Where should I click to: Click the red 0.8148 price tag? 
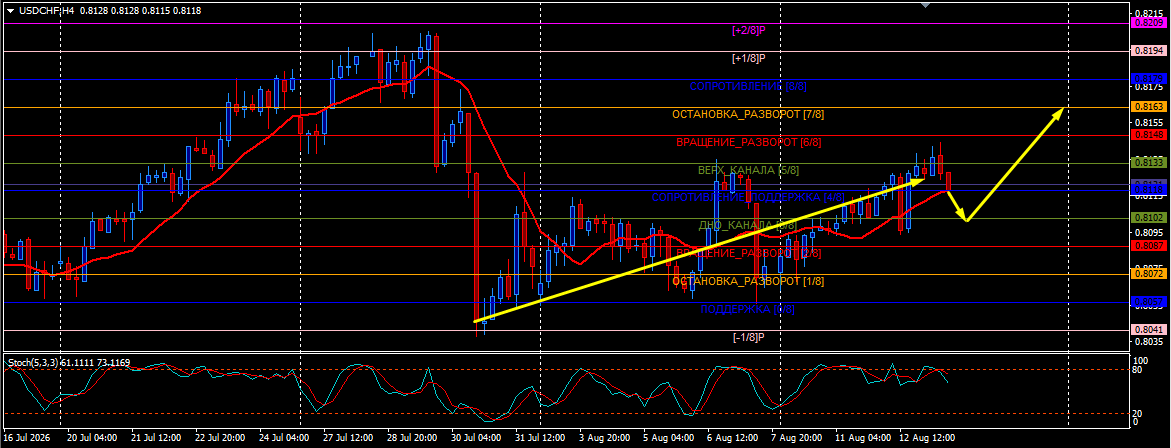(x=1147, y=134)
